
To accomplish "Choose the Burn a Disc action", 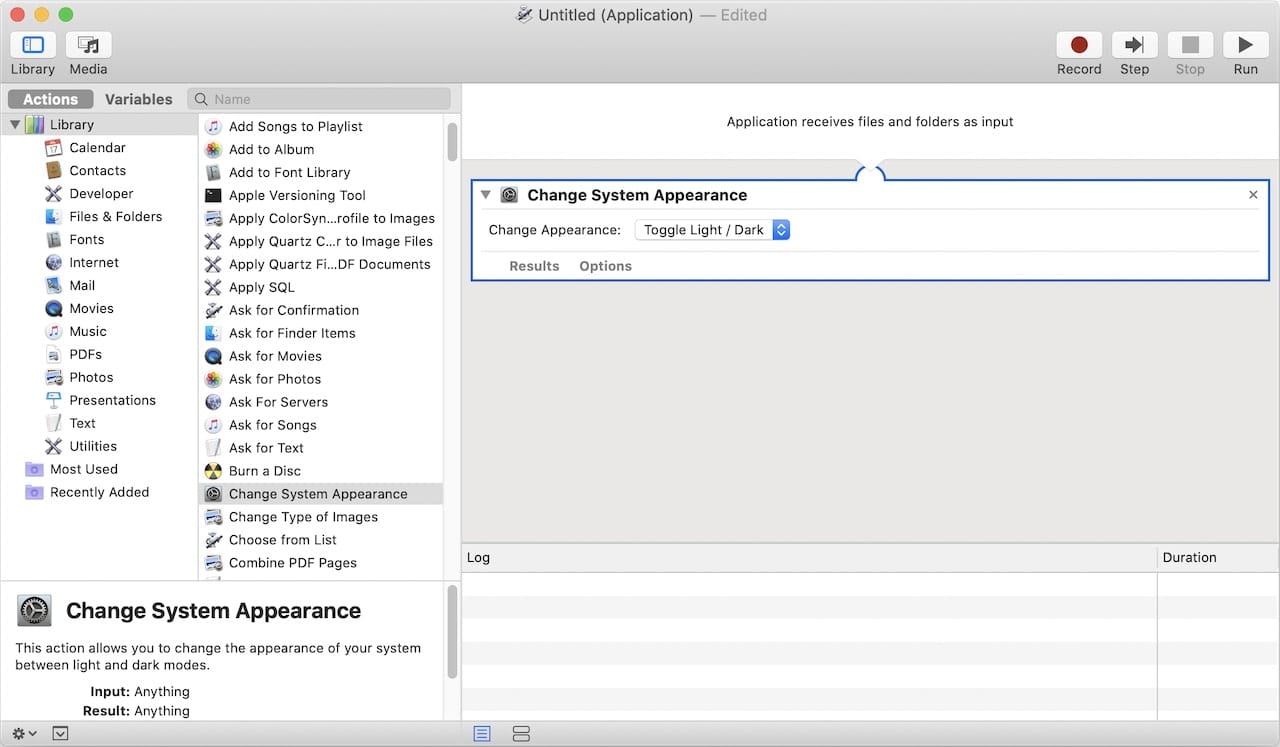I will (264, 471).
